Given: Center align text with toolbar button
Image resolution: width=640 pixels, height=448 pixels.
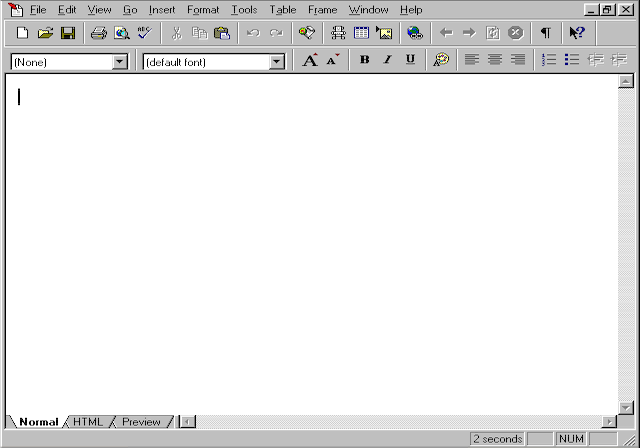Looking at the screenshot, I should tap(495, 60).
